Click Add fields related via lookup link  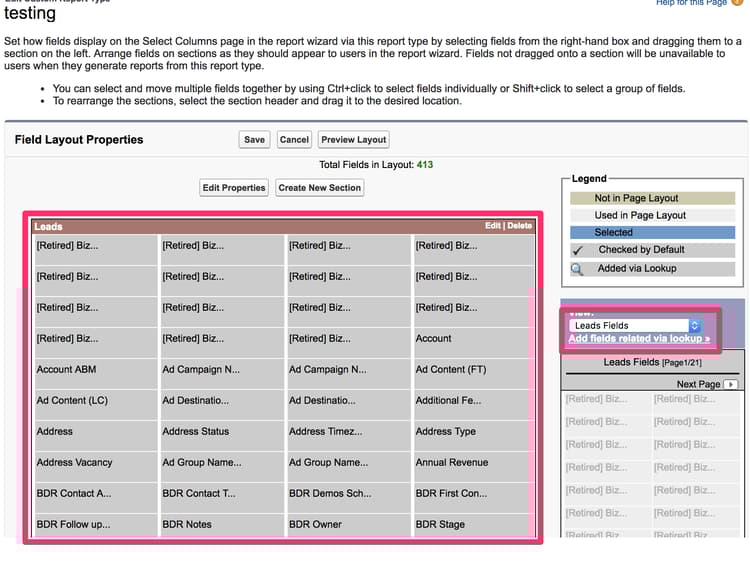point(639,339)
